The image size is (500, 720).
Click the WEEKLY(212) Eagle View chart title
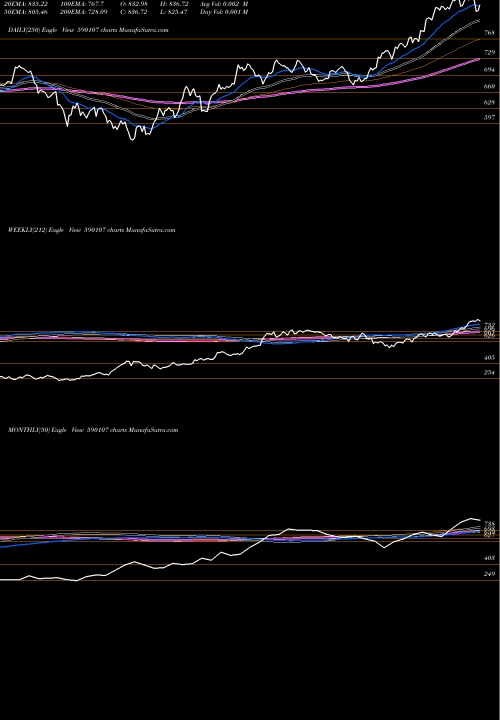91,230
